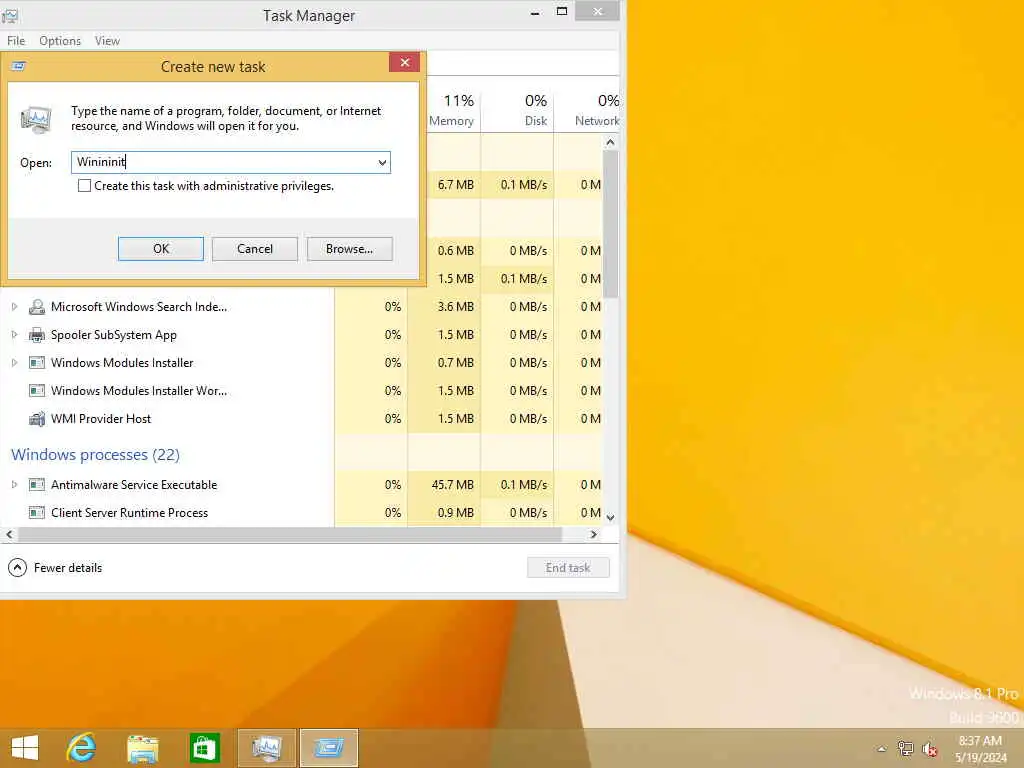Image resolution: width=1024 pixels, height=768 pixels.
Task: Sort by the Memory column header
Action: click(x=452, y=110)
